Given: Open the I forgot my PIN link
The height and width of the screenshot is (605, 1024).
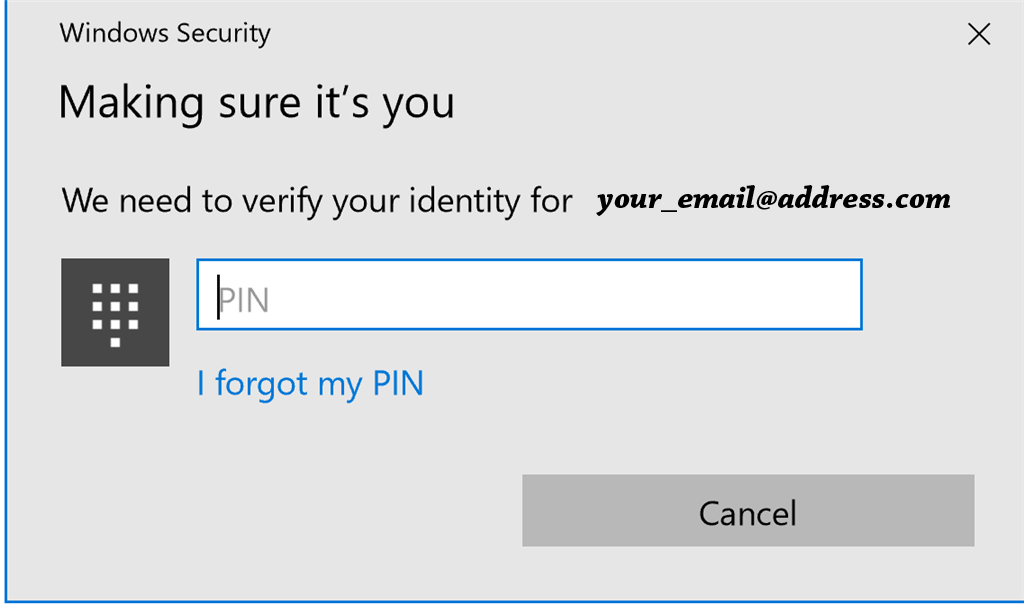Looking at the screenshot, I should (x=310, y=384).
